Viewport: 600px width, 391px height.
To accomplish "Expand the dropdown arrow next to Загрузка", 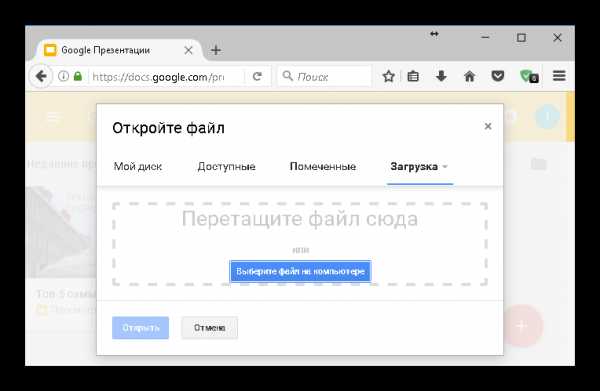I will [445, 167].
